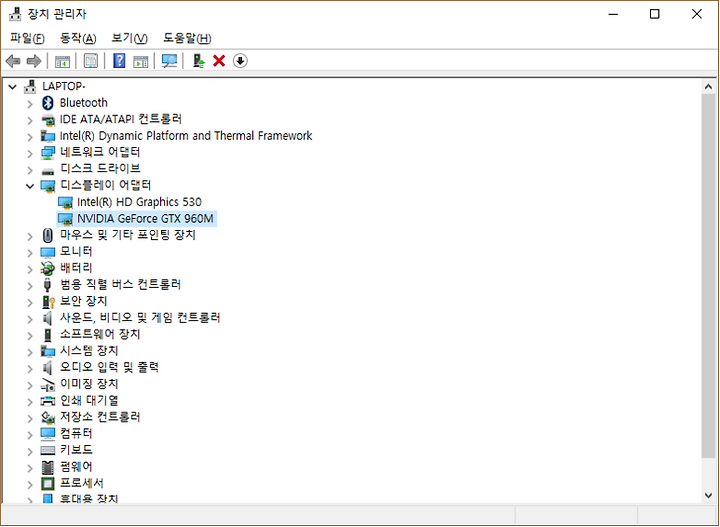Select the LAPTOP computer name
This screenshot has height=527, width=720.
pyautogui.click(x=64, y=86)
